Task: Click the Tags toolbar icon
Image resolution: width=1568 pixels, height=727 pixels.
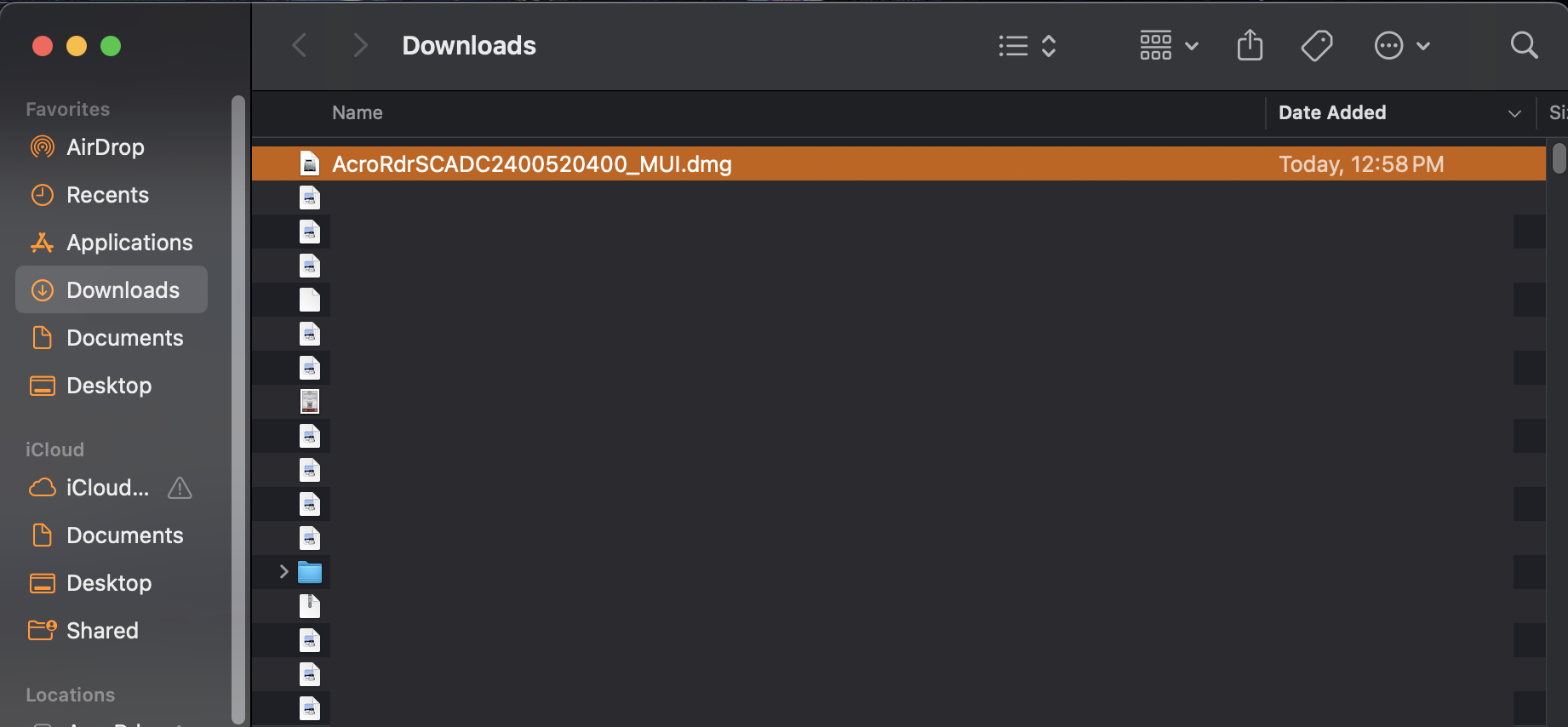Action: click(x=1317, y=45)
